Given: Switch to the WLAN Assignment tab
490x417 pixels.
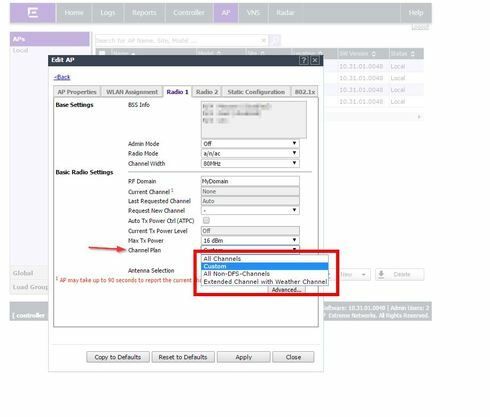Looking at the screenshot, I should pyautogui.click(x=132, y=92).
